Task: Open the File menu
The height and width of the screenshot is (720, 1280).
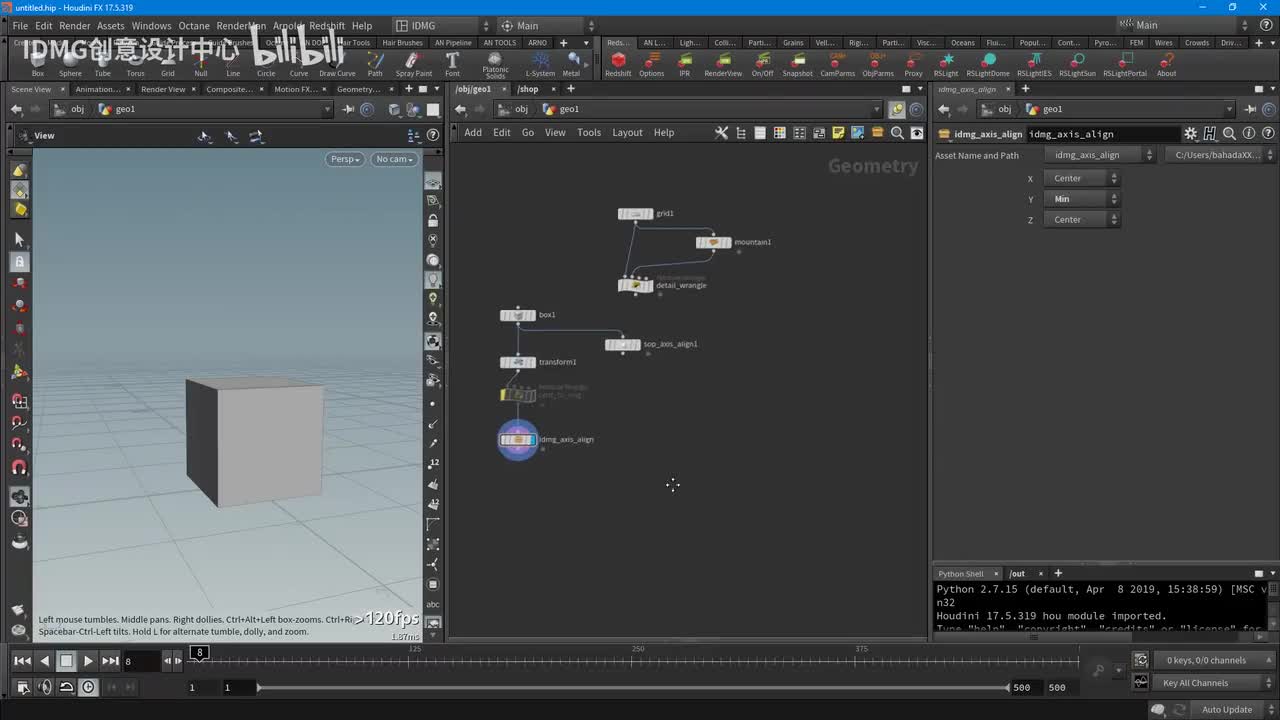Action: 20,26
